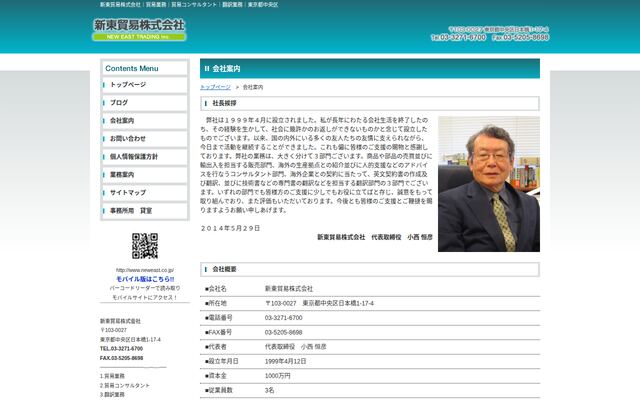640x400 pixels.
Task: Click the ■電話番号 table label
Action: tap(218, 318)
